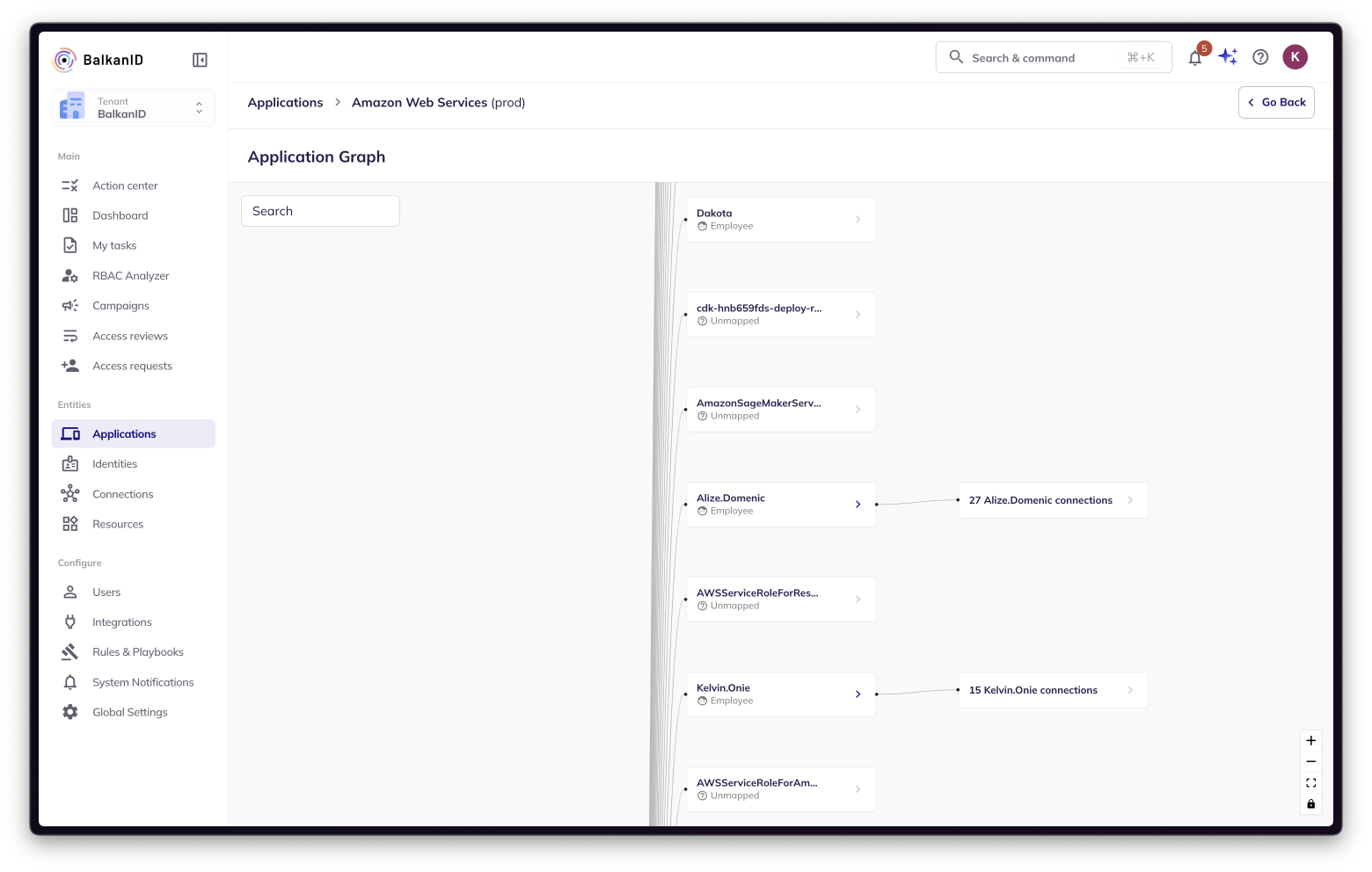Zoom in on the graph
The height and width of the screenshot is (872, 1372).
(1310, 741)
